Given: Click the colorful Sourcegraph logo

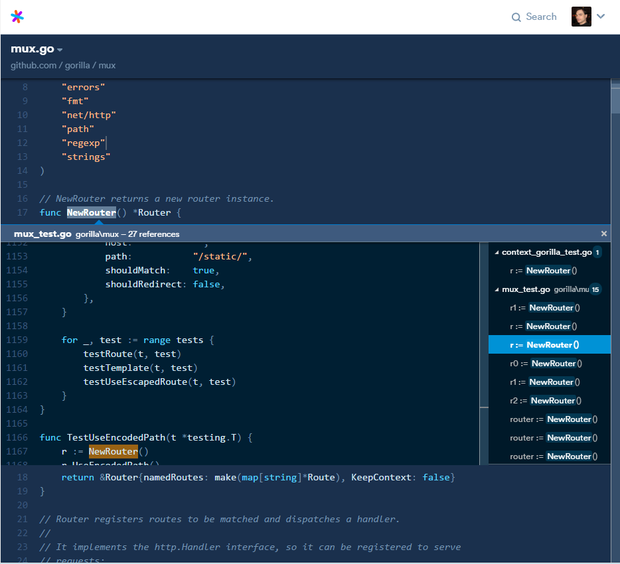Looking at the screenshot, I should tap(17, 17).
